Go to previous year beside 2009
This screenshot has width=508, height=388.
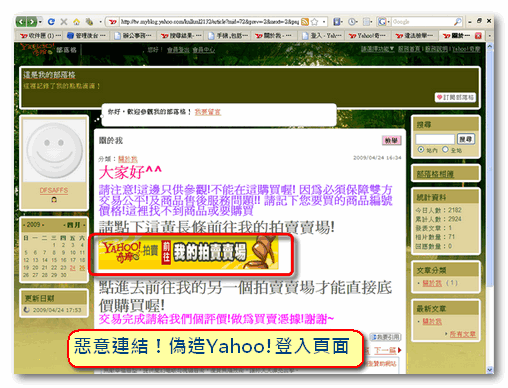click(x=24, y=225)
